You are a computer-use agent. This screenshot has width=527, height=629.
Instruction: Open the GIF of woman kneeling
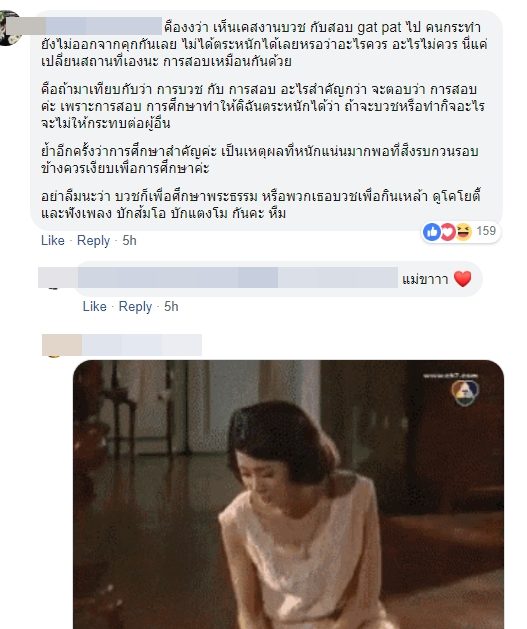(x=288, y=494)
